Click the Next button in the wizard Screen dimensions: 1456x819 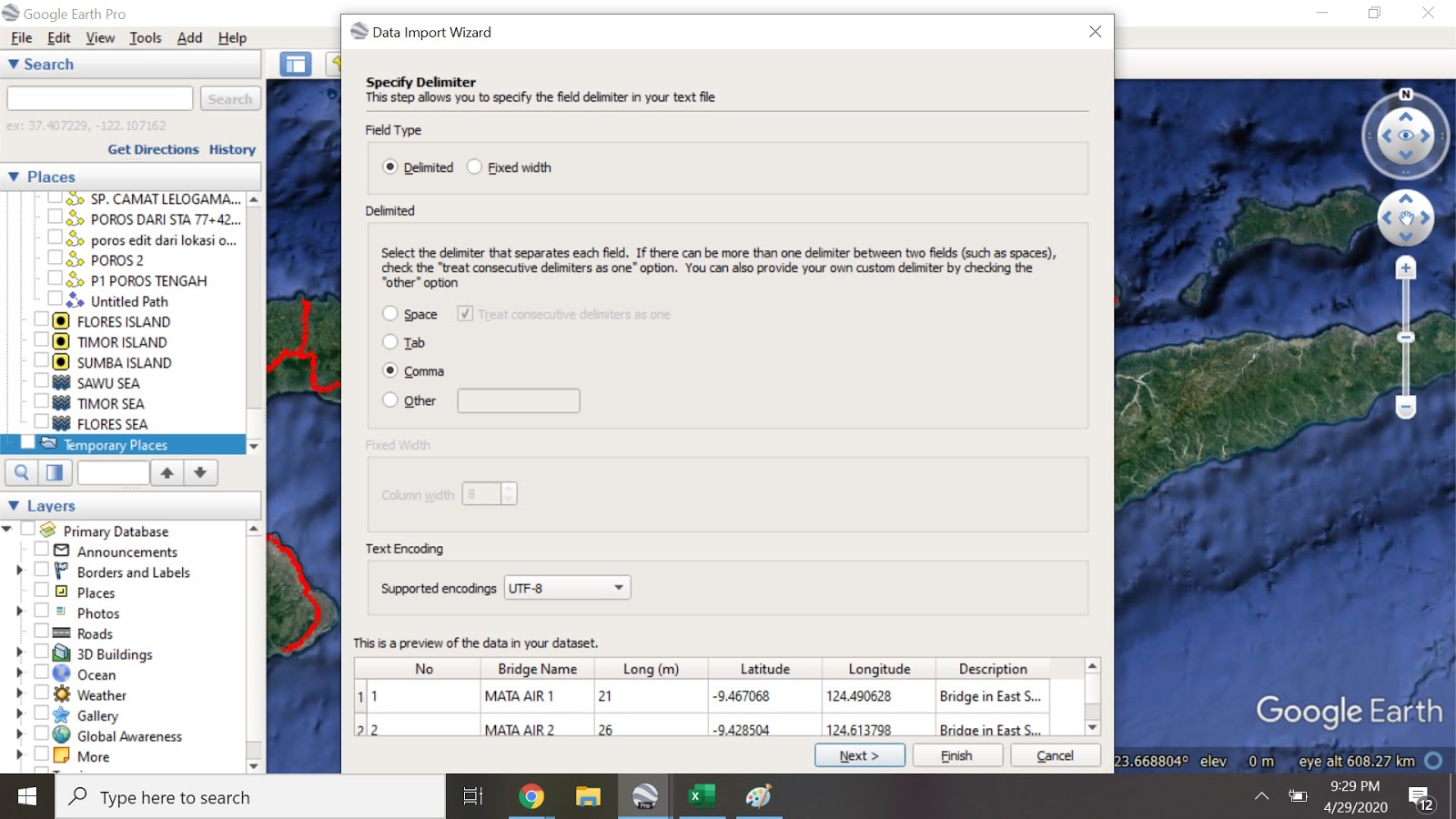[858, 754]
